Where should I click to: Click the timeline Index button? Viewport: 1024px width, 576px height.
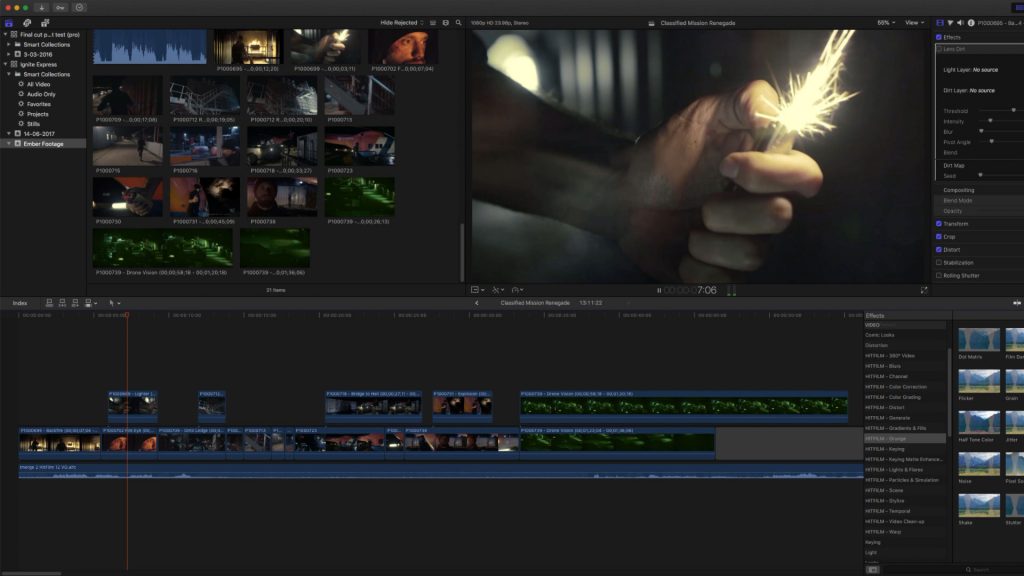[x=20, y=302]
